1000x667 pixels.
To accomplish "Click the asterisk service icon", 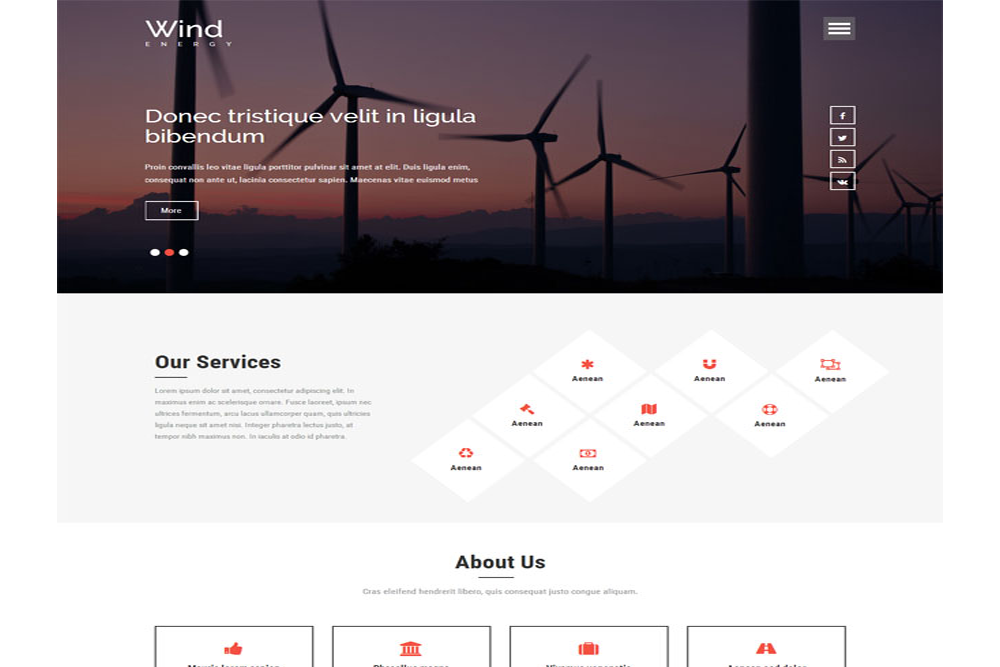I will [x=587, y=364].
